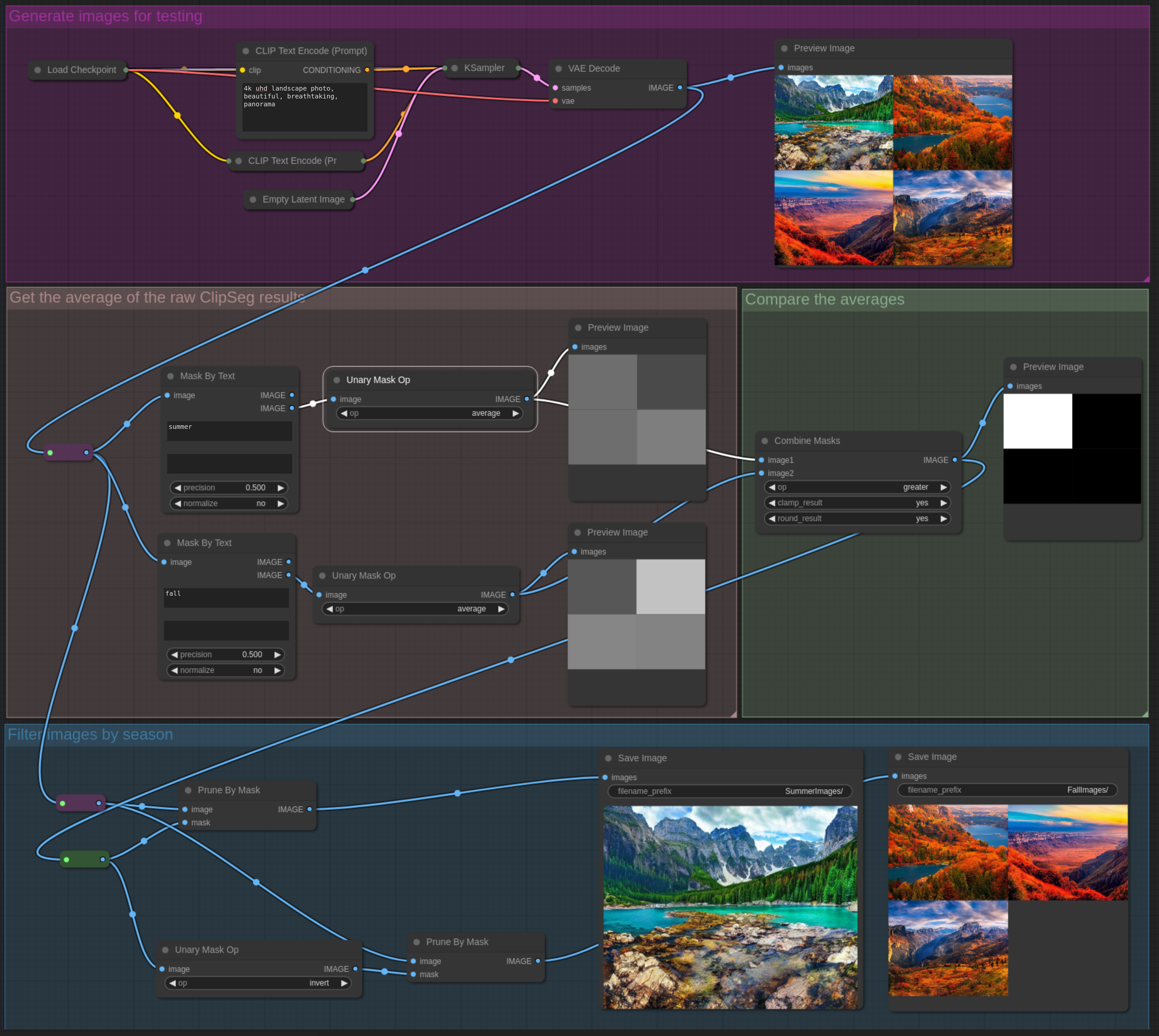The height and width of the screenshot is (1036, 1159).
Task: Click the Combine Masks image2 input socket
Action: click(762, 473)
